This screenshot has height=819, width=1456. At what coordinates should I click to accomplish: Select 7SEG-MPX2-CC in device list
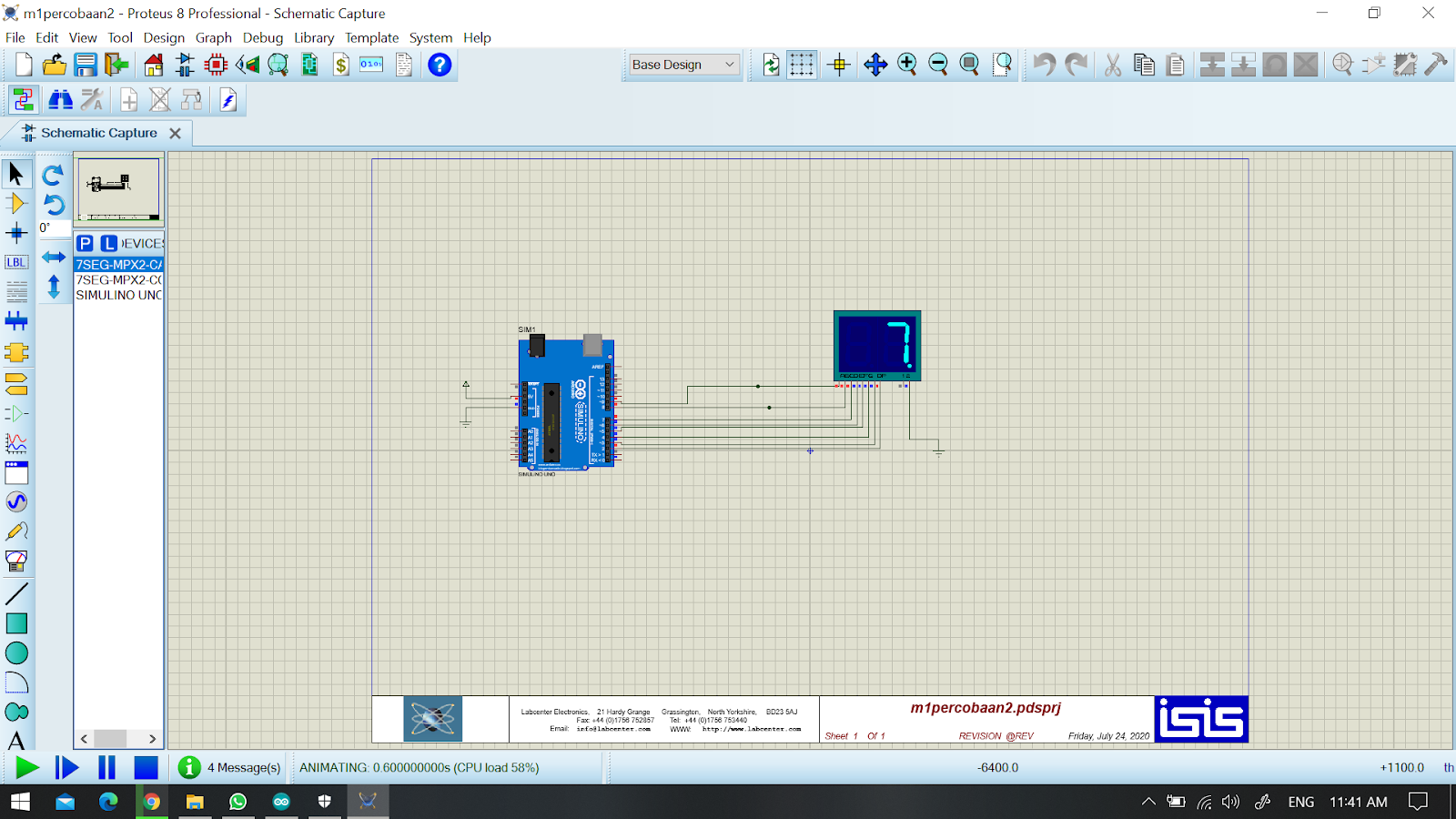pyautogui.click(x=118, y=279)
